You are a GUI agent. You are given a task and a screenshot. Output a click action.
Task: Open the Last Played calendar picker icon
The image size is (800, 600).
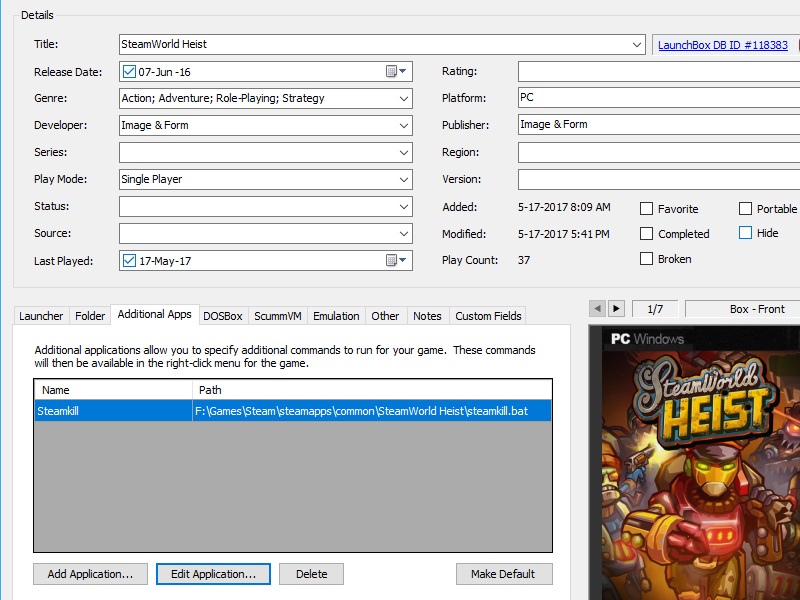[396, 261]
